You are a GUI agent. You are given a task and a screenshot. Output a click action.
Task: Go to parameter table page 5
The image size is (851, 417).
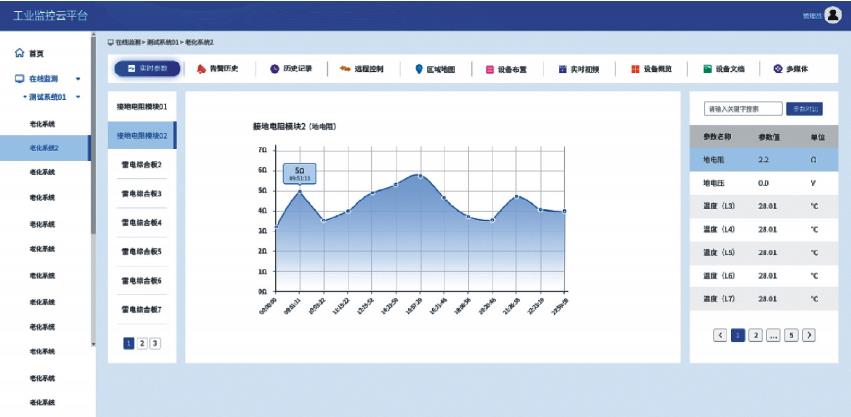click(791, 335)
